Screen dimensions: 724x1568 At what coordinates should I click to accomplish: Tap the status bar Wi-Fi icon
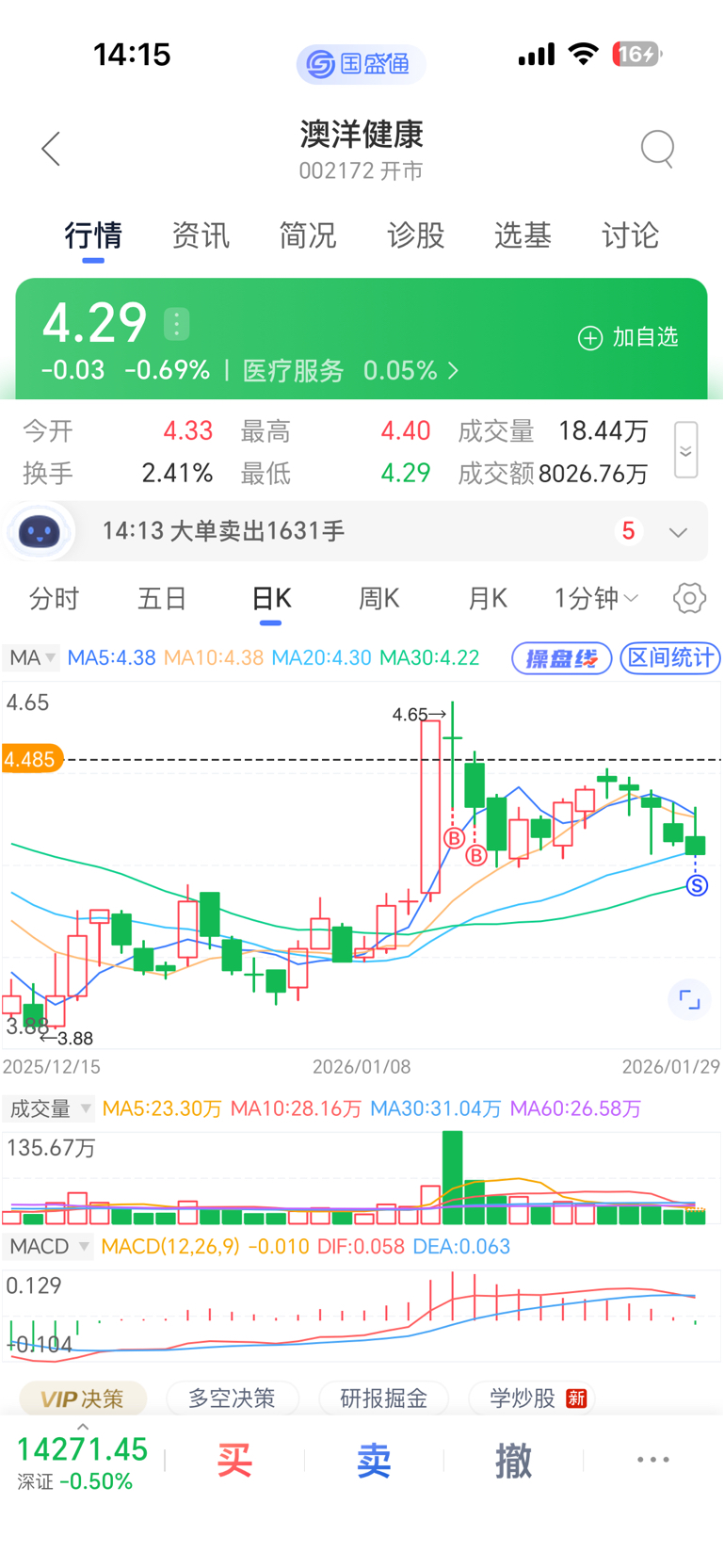pyautogui.click(x=584, y=54)
